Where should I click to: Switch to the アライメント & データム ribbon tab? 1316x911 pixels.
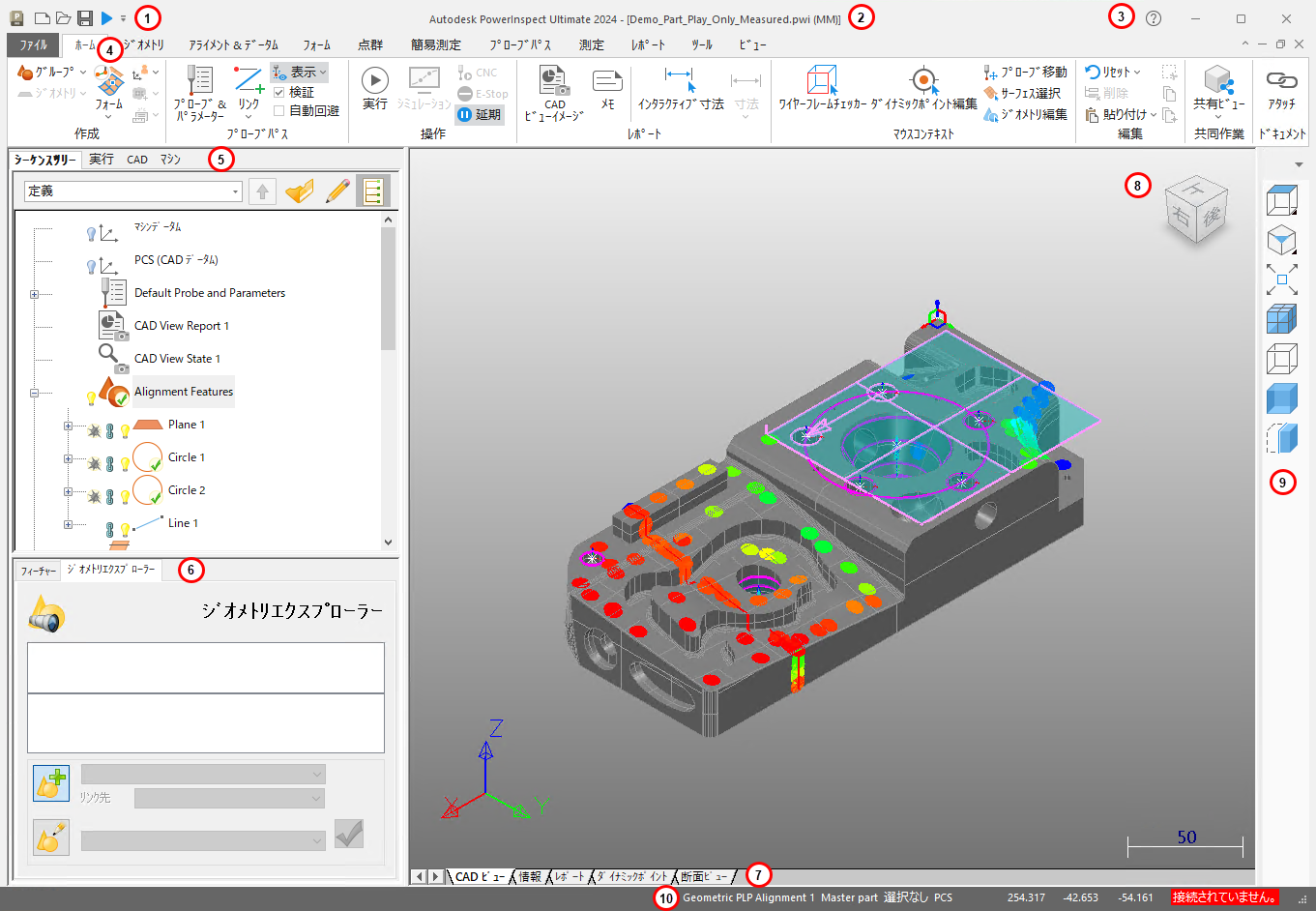[x=233, y=45]
